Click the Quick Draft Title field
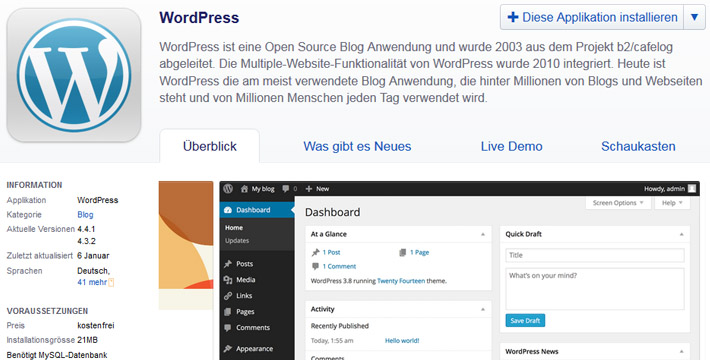The width and height of the screenshot is (710, 360). tap(595, 255)
